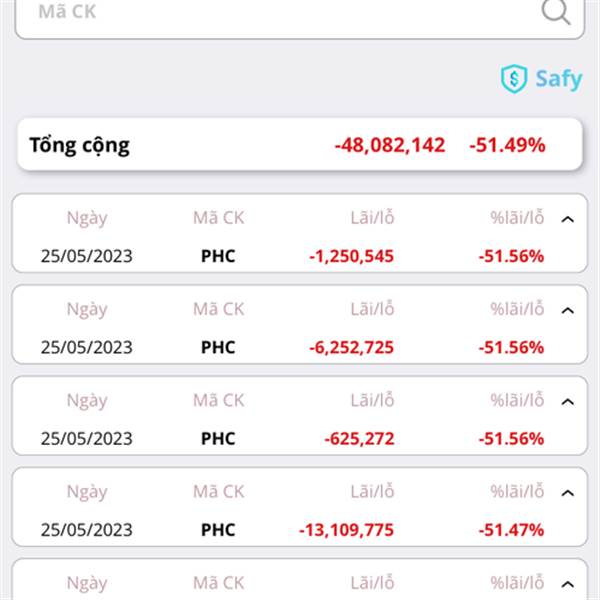Select PHC ticker in the first card
The width and height of the screenshot is (600, 600).
click(218, 256)
